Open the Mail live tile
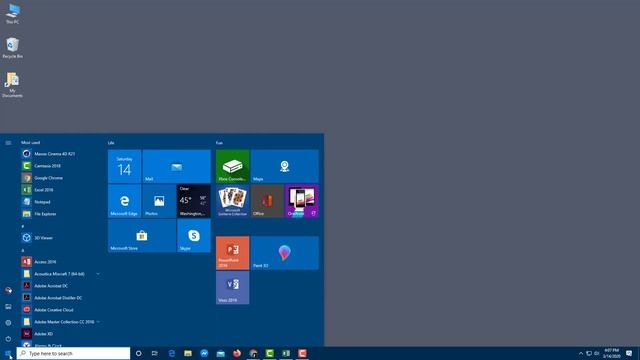The image size is (640, 360). tap(176, 166)
